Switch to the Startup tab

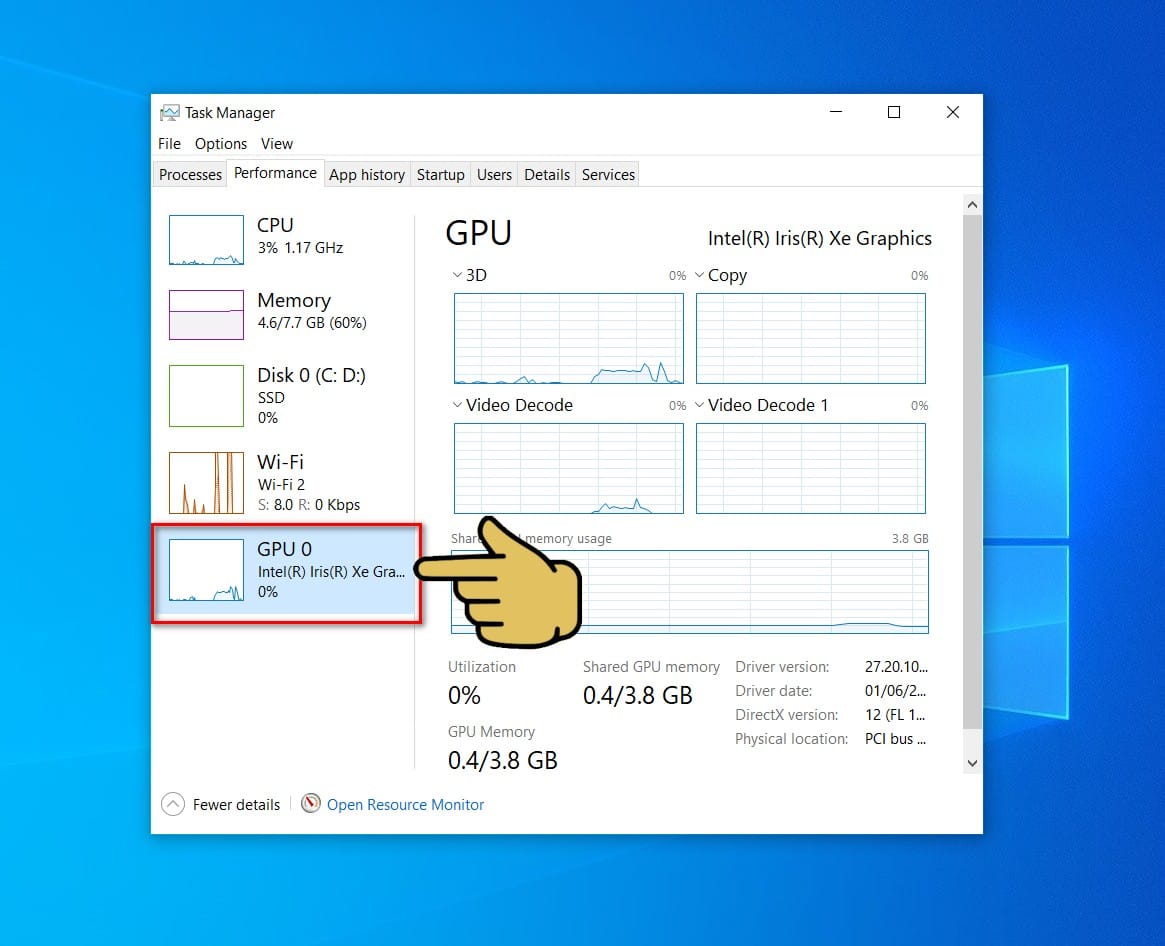click(441, 175)
